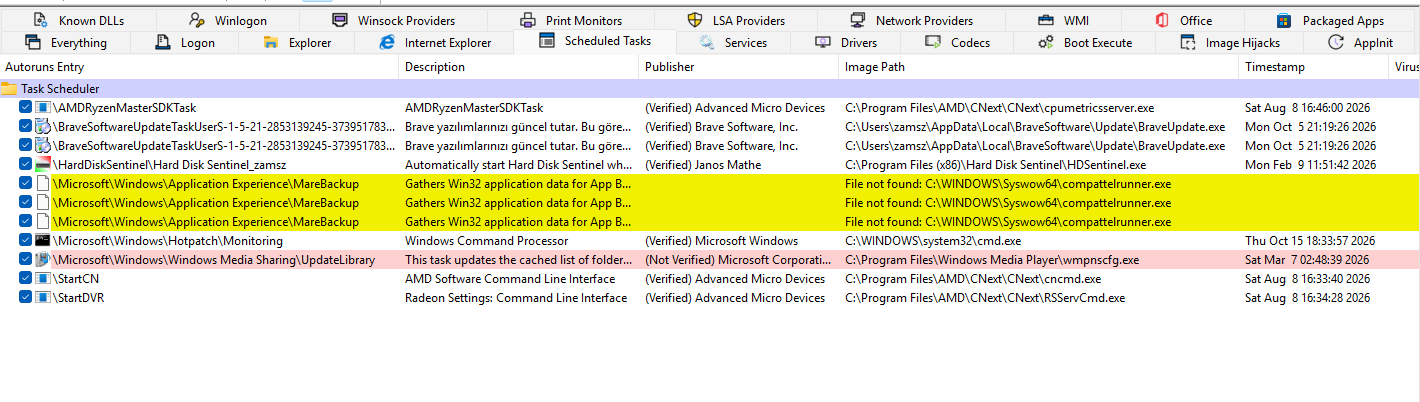Switch to the Winlogon tab

coord(227,20)
